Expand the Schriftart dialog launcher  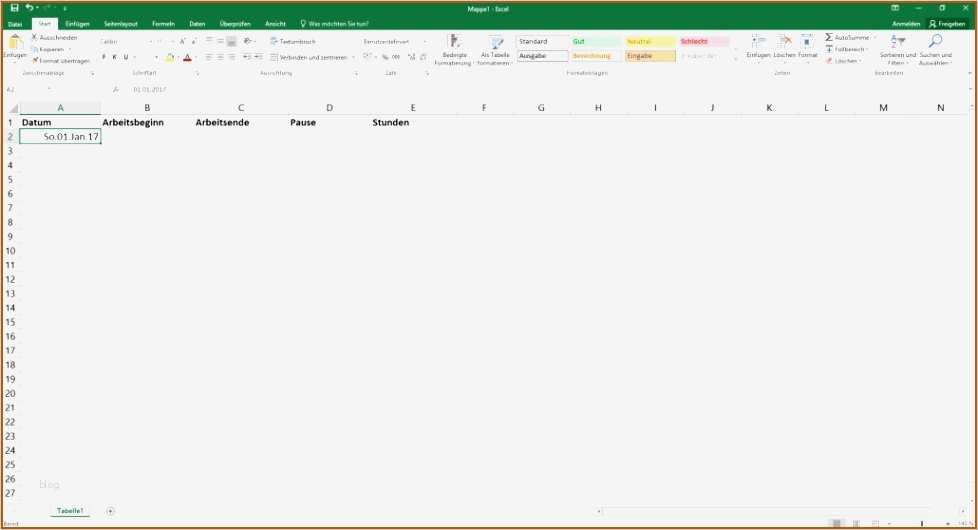pyautogui.click(x=197, y=74)
